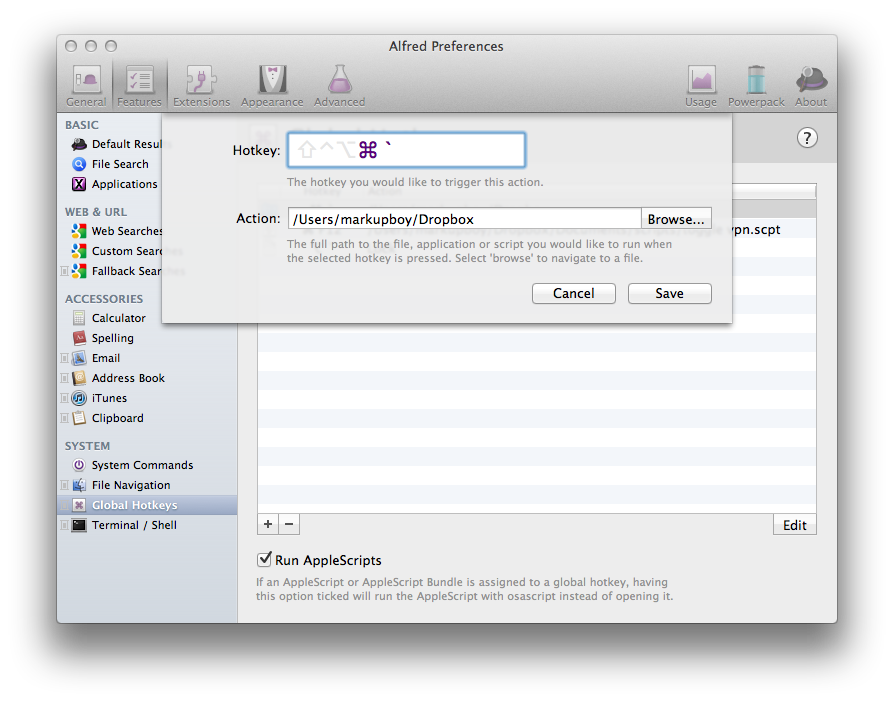Screen dimensions: 894x702
Task: Click the Address Book icon
Action: [x=79, y=378]
